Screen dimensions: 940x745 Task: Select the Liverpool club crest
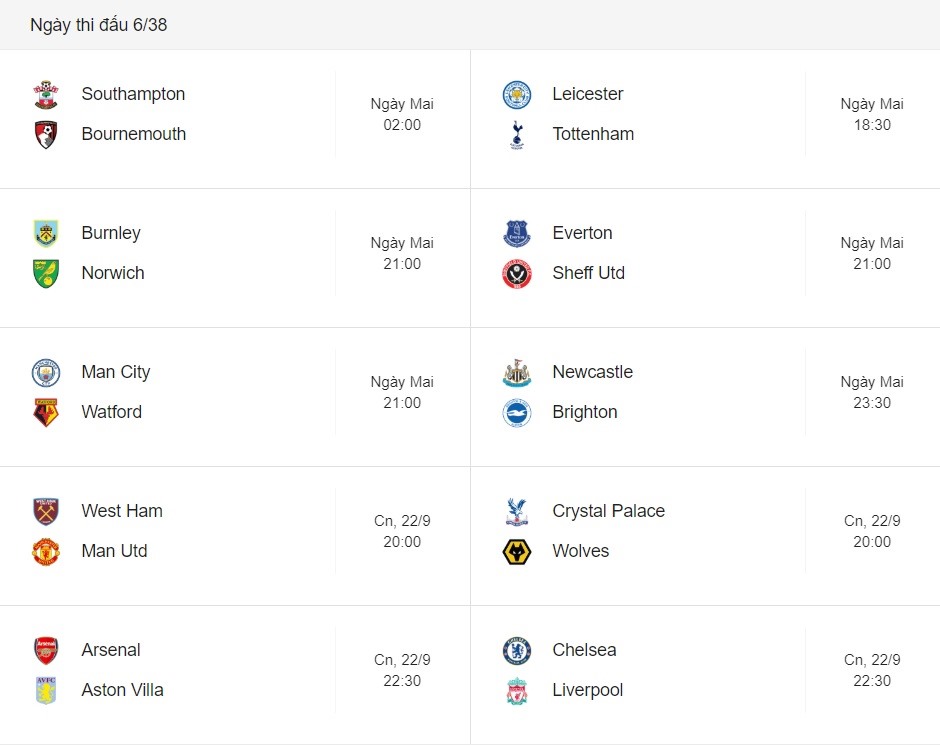pos(517,690)
